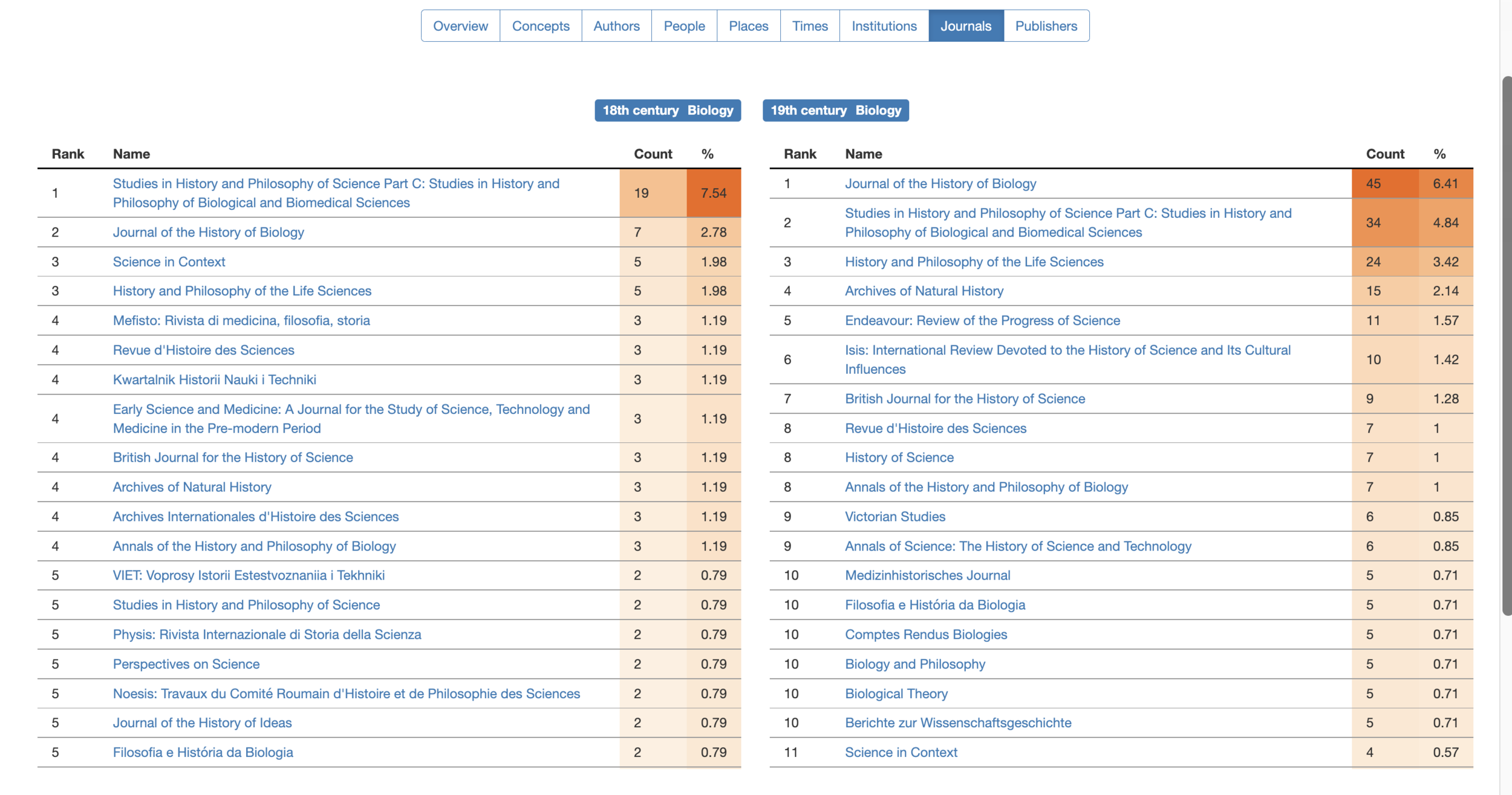1512x795 pixels.
Task: Go to the Publishers tab
Action: pos(1046,26)
